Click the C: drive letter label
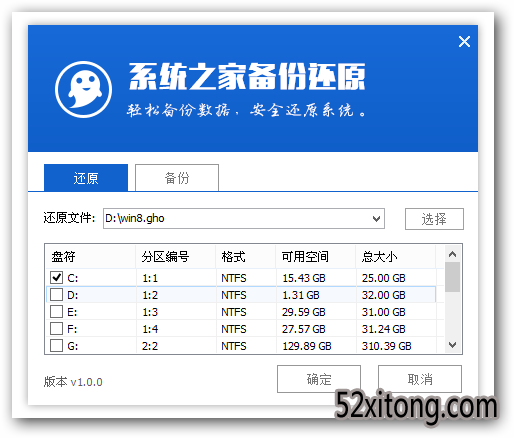 point(73,278)
